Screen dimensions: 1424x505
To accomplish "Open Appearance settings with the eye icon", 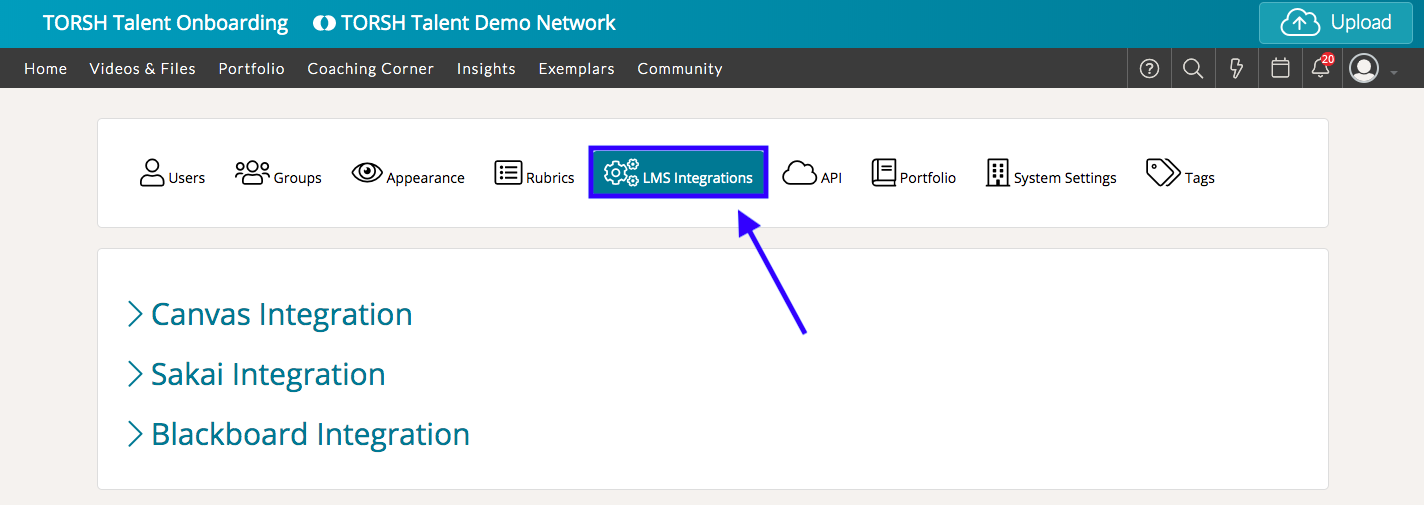I will [408, 174].
